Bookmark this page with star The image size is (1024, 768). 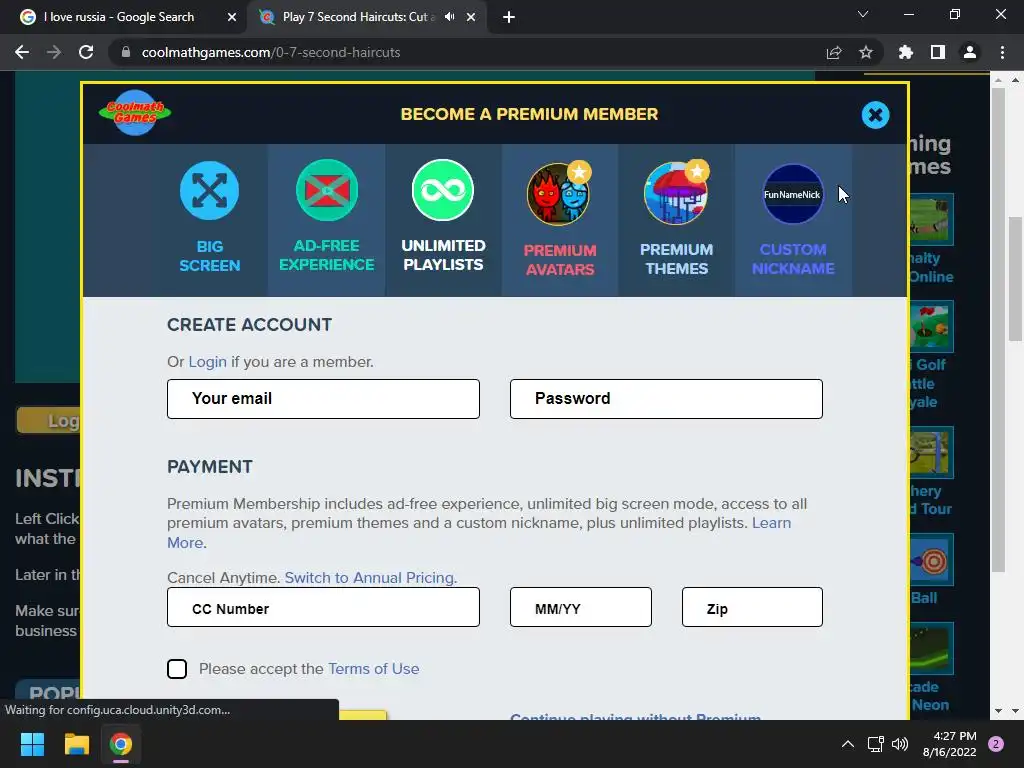pyautogui.click(x=866, y=52)
